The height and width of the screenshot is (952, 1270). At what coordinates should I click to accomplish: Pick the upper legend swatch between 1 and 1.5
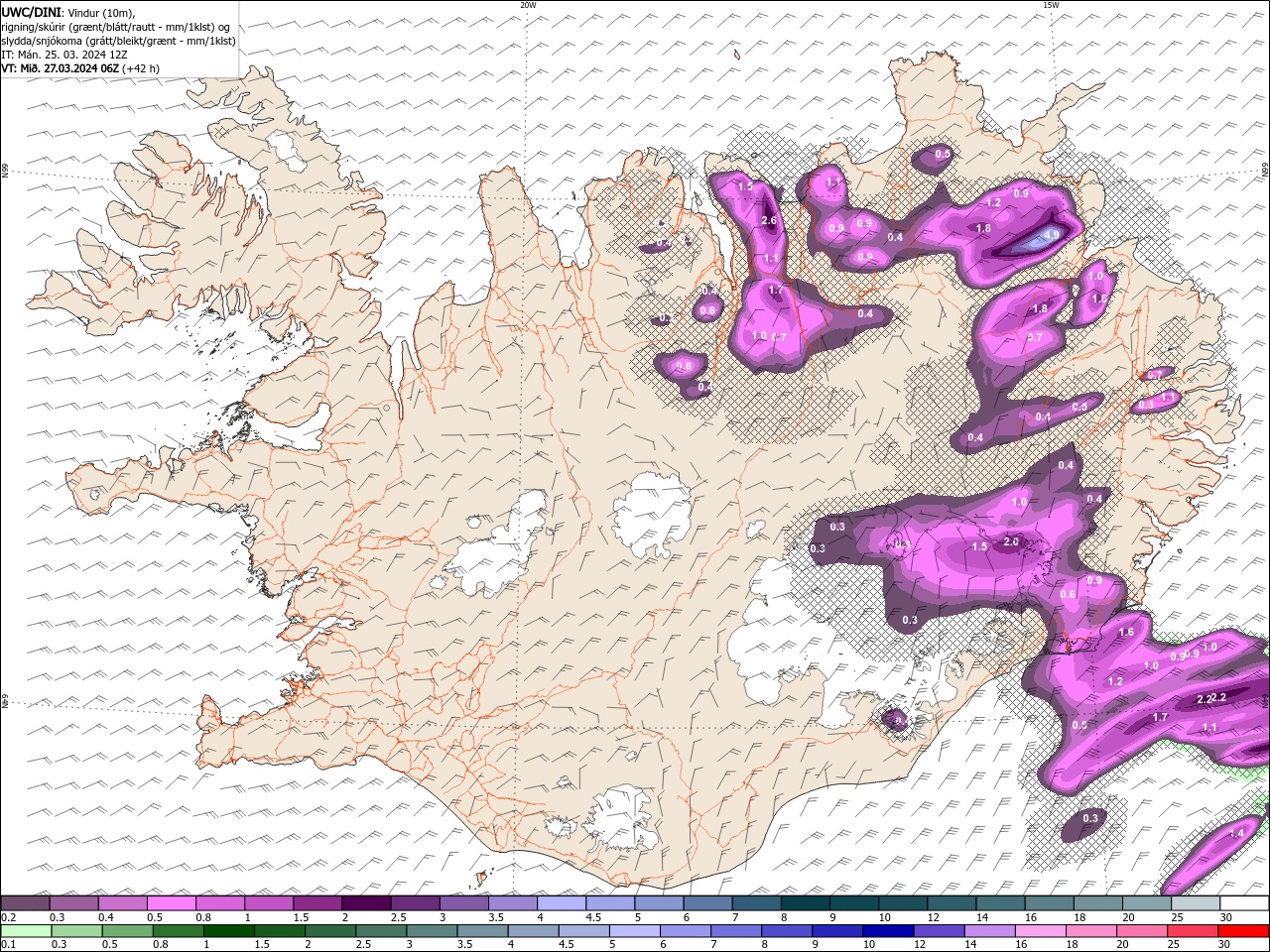[268, 903]
